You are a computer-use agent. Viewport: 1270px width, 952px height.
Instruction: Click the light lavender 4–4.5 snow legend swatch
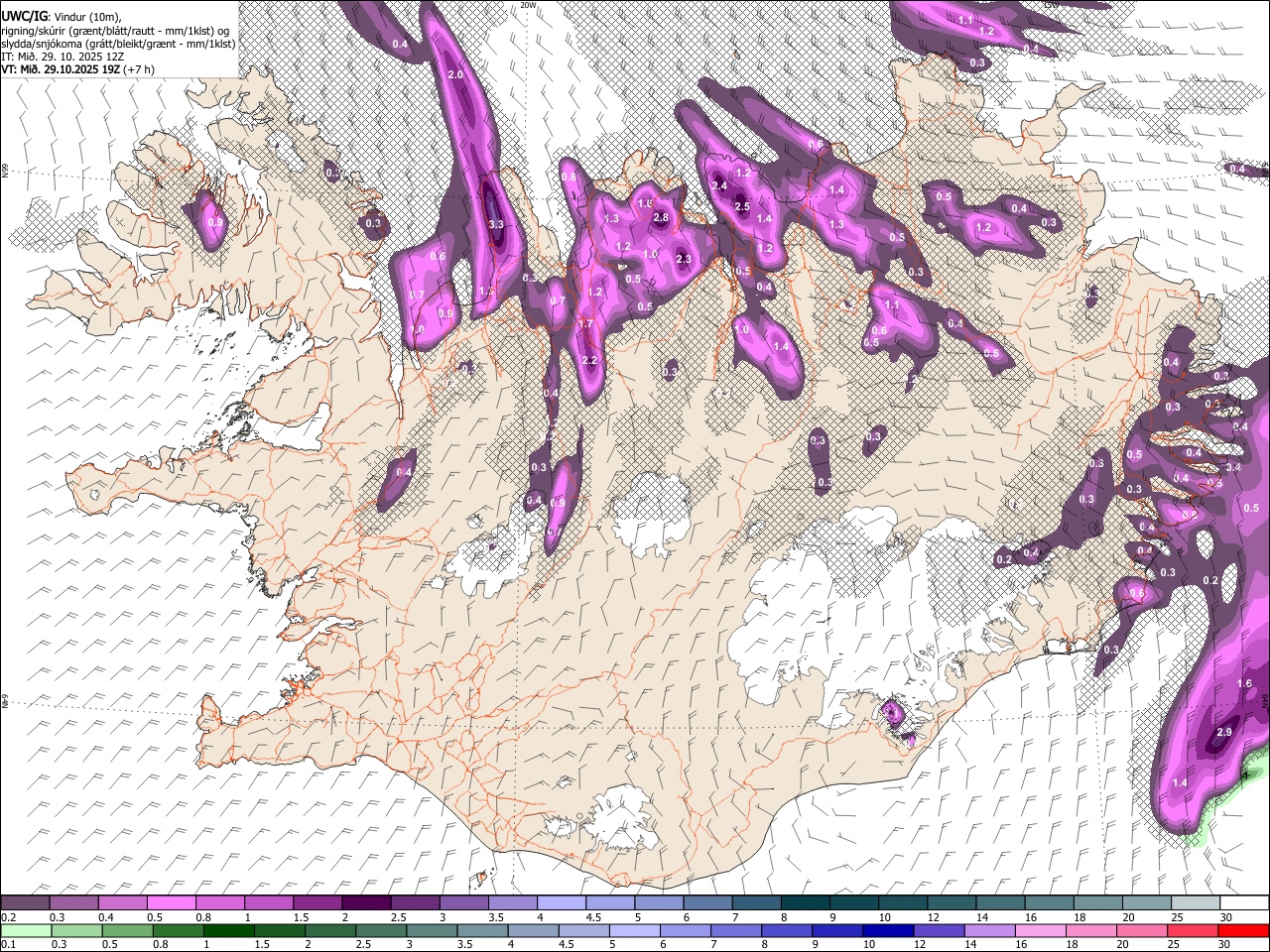561,903
